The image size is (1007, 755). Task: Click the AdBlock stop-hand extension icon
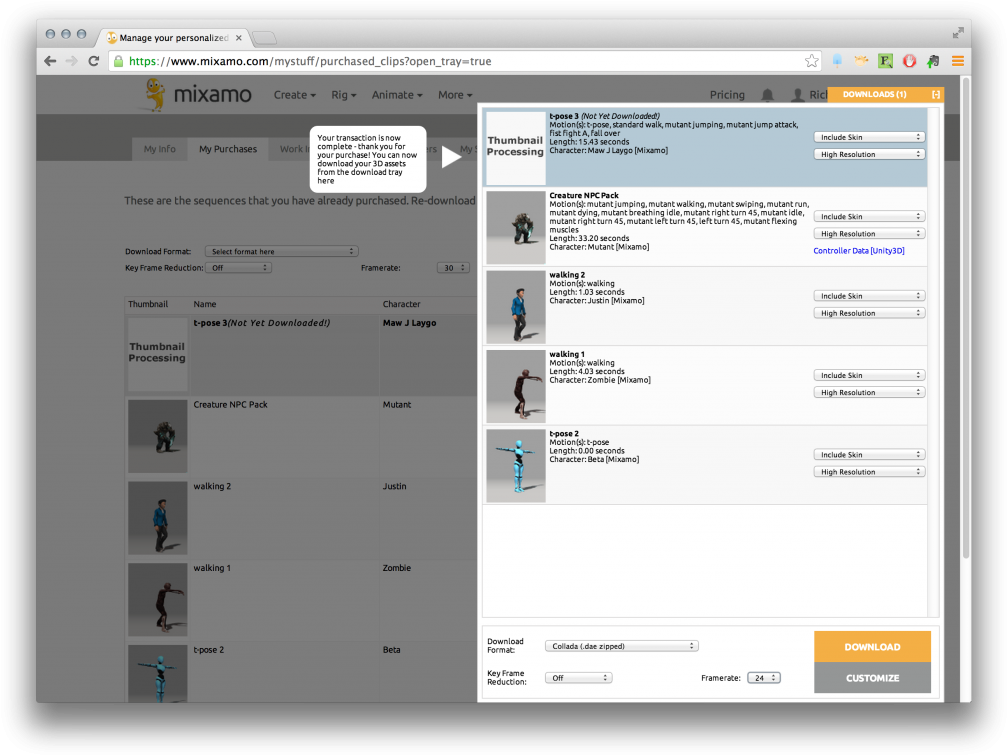coord(909,60)
